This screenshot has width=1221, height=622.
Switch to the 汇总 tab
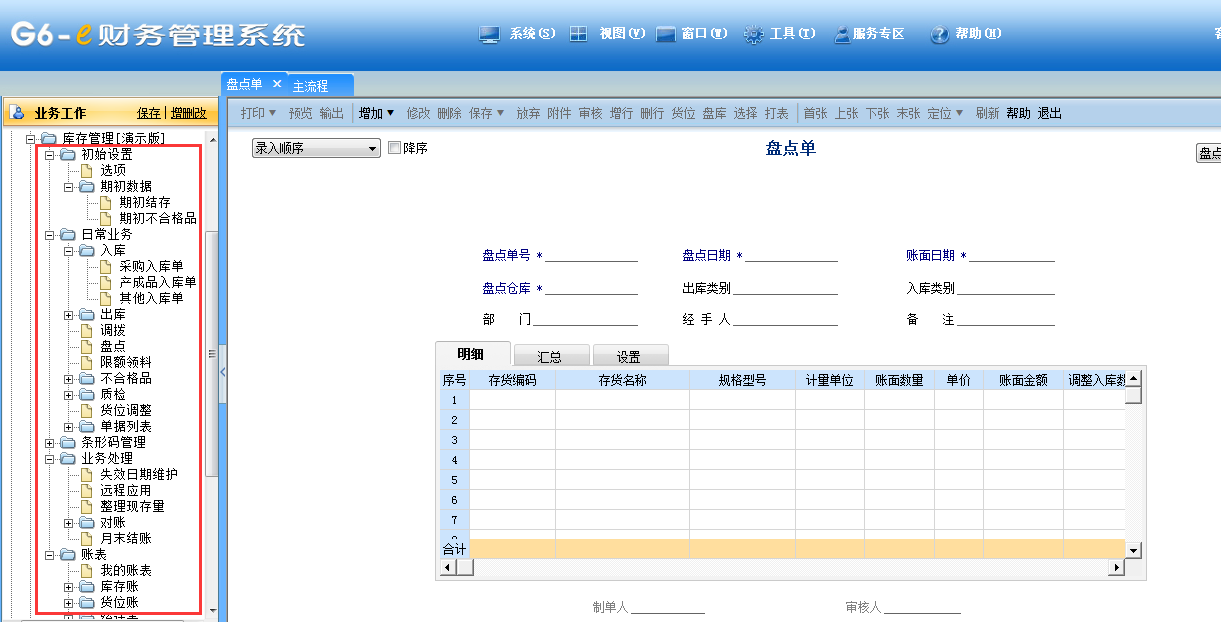point(549,356)
